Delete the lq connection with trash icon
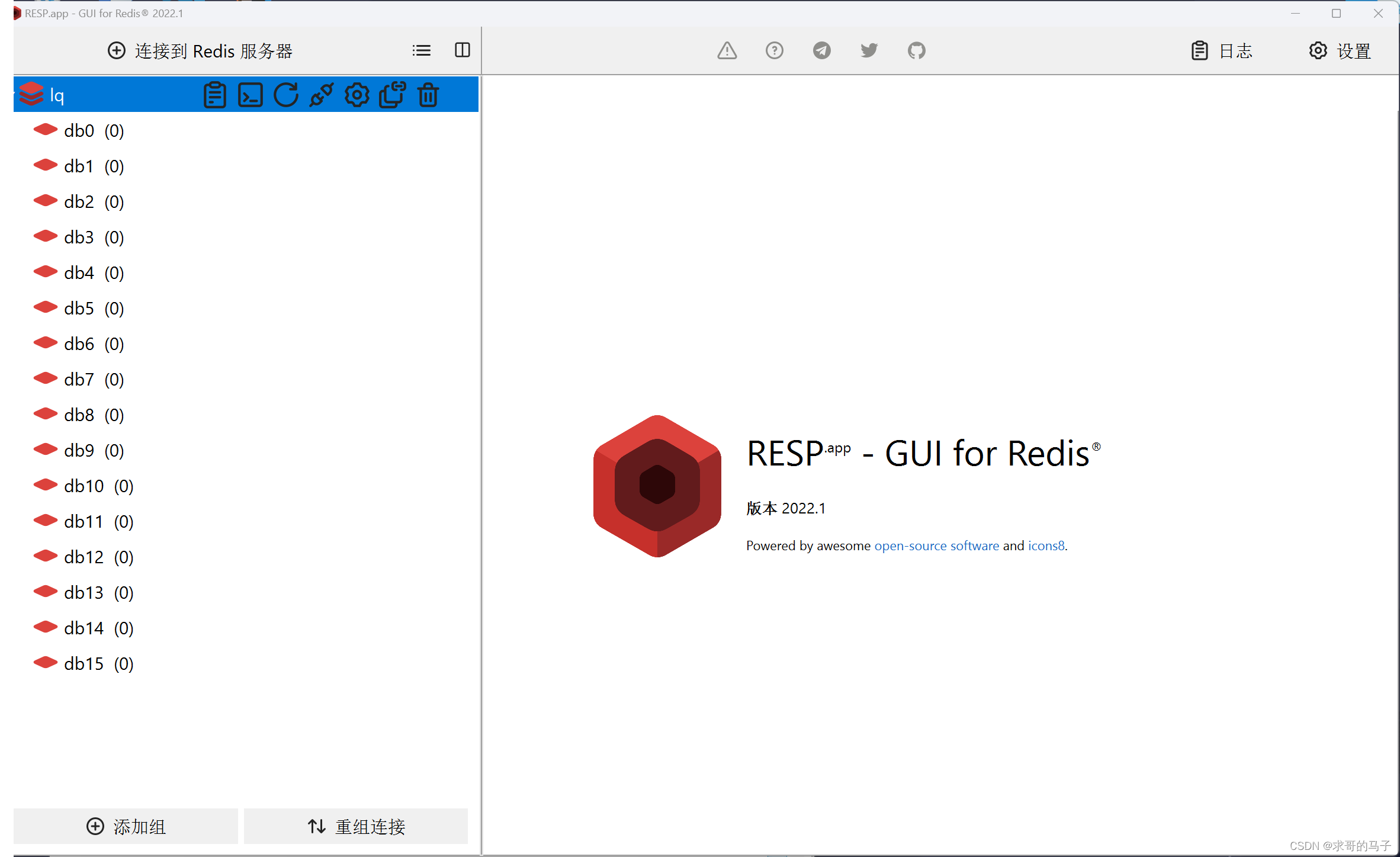Screen dimensions: 1400x857 428,95
